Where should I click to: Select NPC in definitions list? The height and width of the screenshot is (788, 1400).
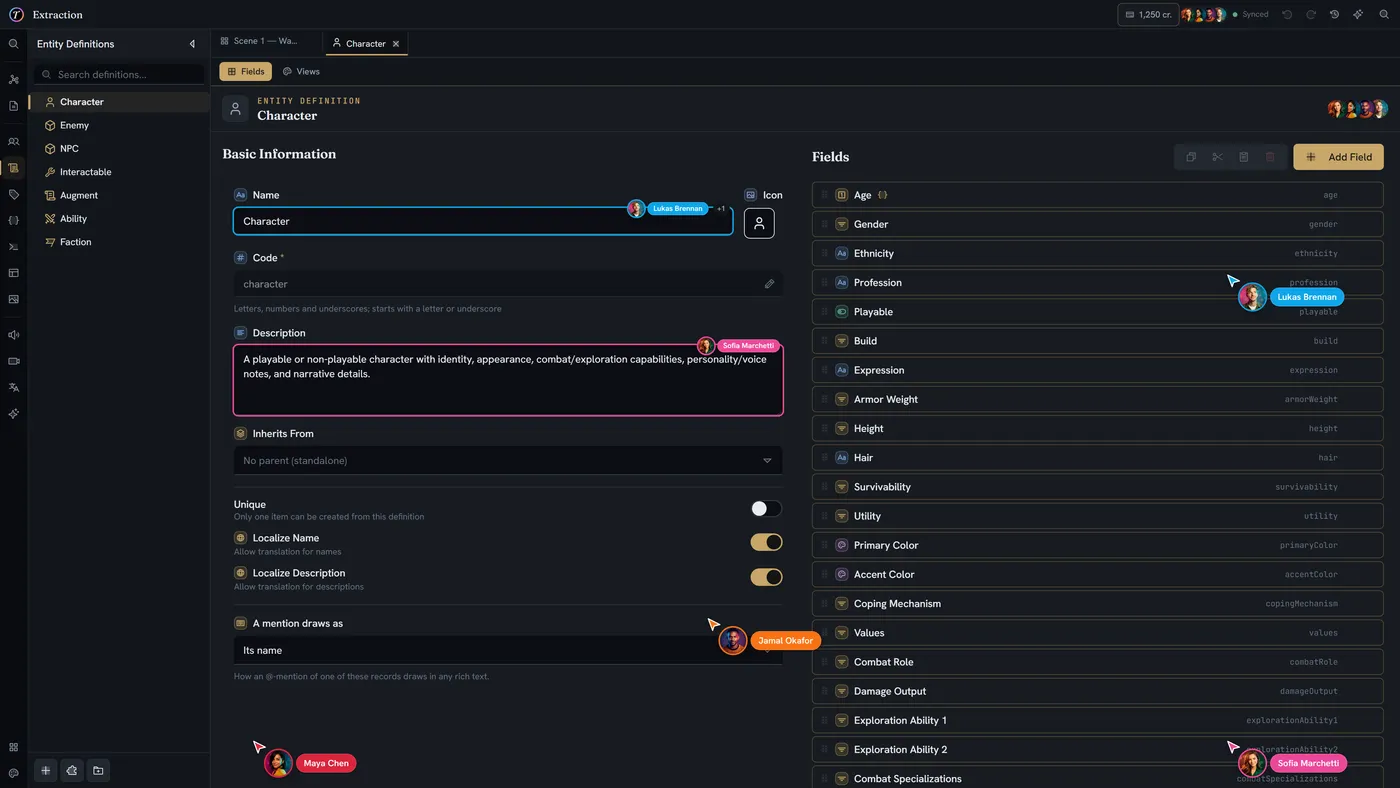pyautogui.click(x=119, y=148)
